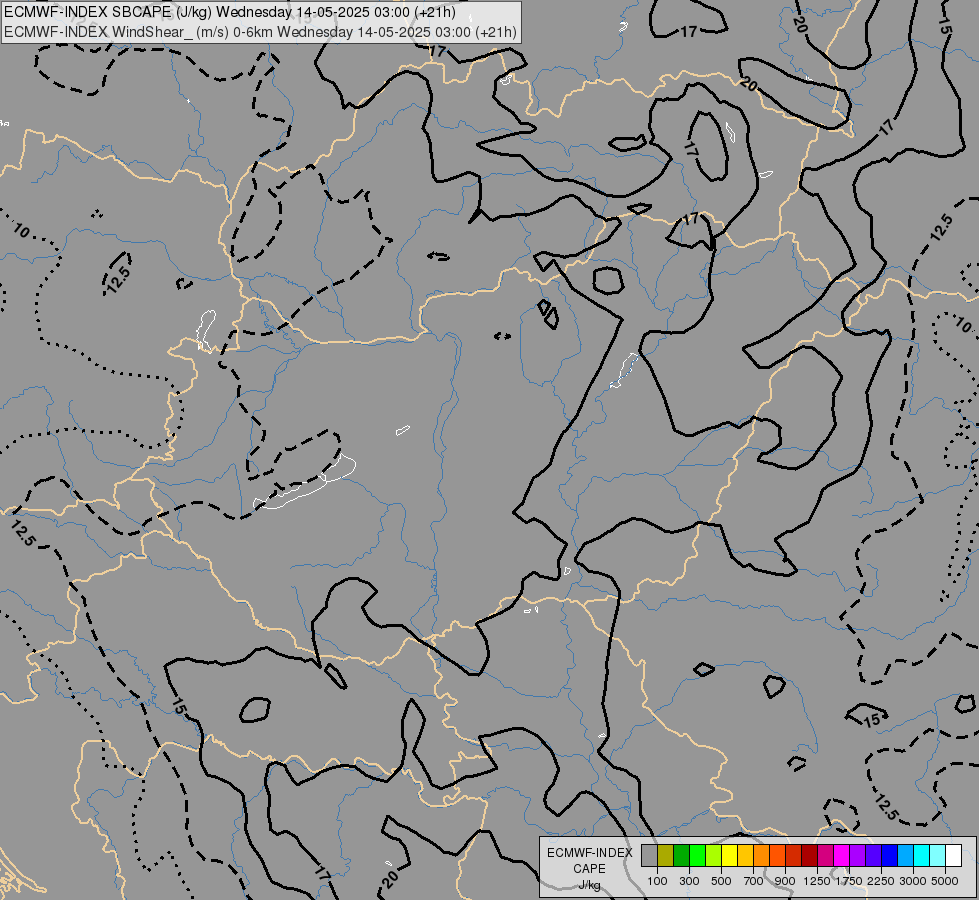Image resolution: width=979 pixels, height=900 pixels.
Task: Click the legend value 100
Action: coord(657,881)
